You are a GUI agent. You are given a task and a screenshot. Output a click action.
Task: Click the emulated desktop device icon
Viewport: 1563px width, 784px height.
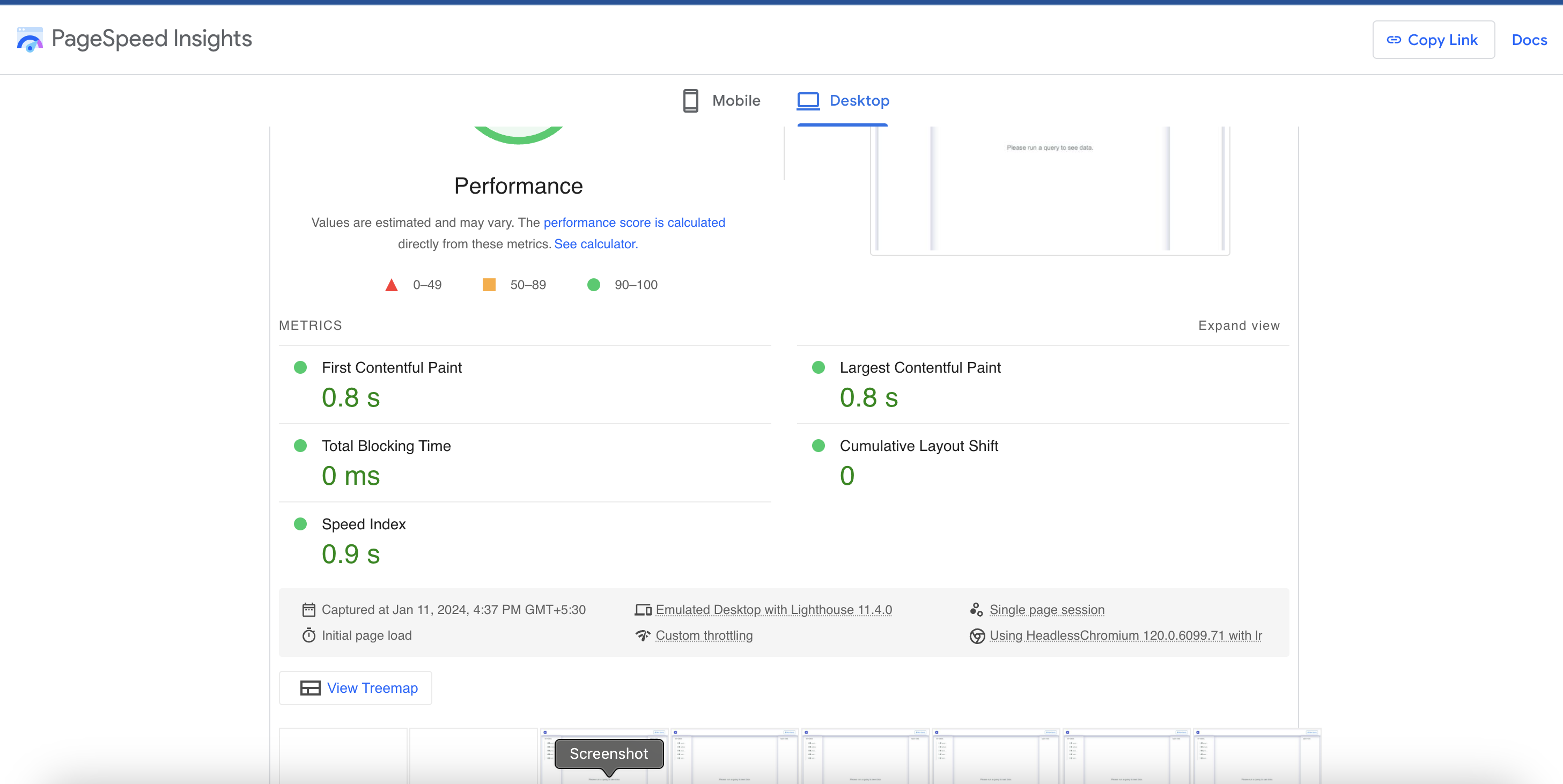click(643, 609)
